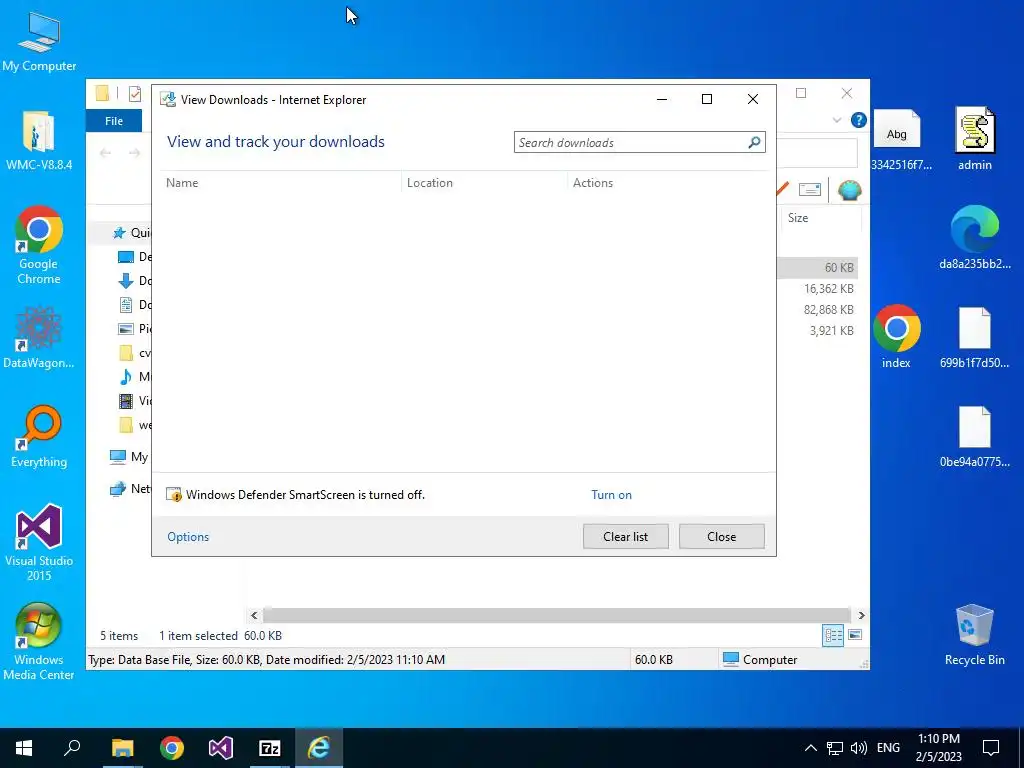Click the Size column header in Explorer
The image size is (1024, 768).
[820, 218]
